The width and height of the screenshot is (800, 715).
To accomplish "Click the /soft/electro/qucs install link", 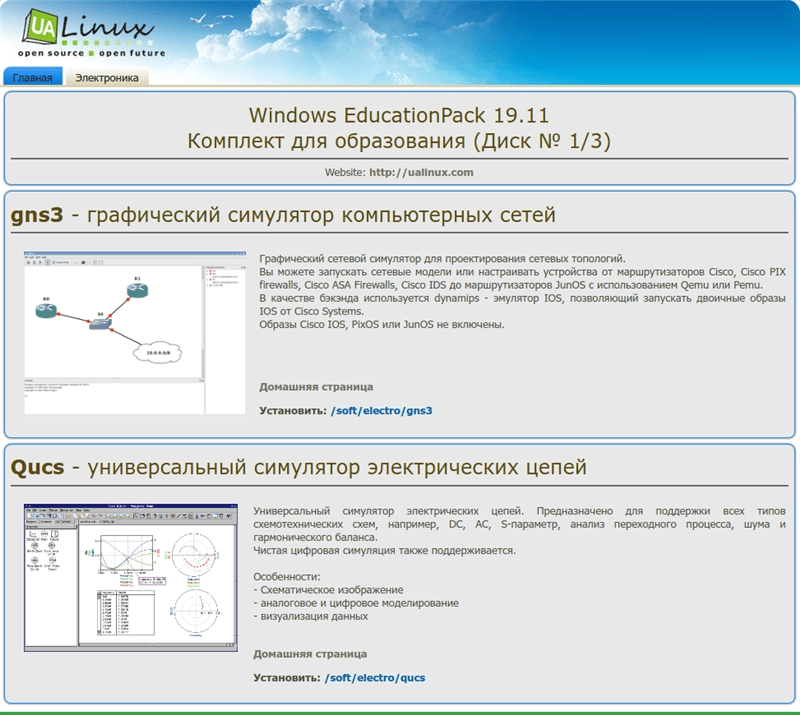I will [374, 678].
